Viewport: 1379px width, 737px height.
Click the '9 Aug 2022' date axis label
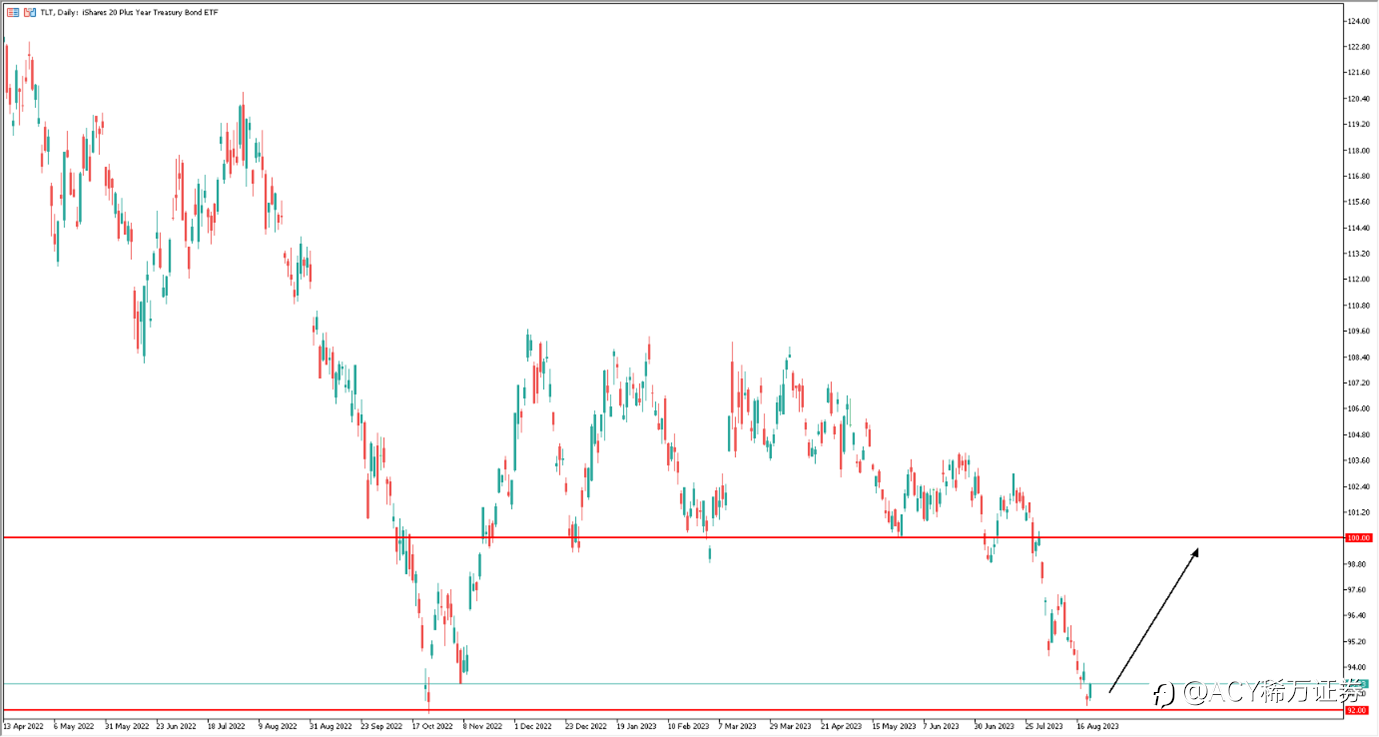coord(277,727)
